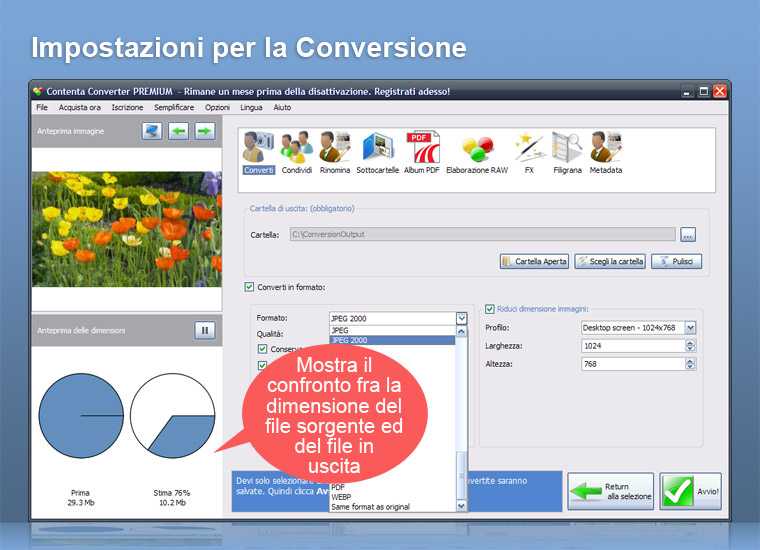Click the format list scrollbar thumb
760x550 pixels.
click(461, 475)
